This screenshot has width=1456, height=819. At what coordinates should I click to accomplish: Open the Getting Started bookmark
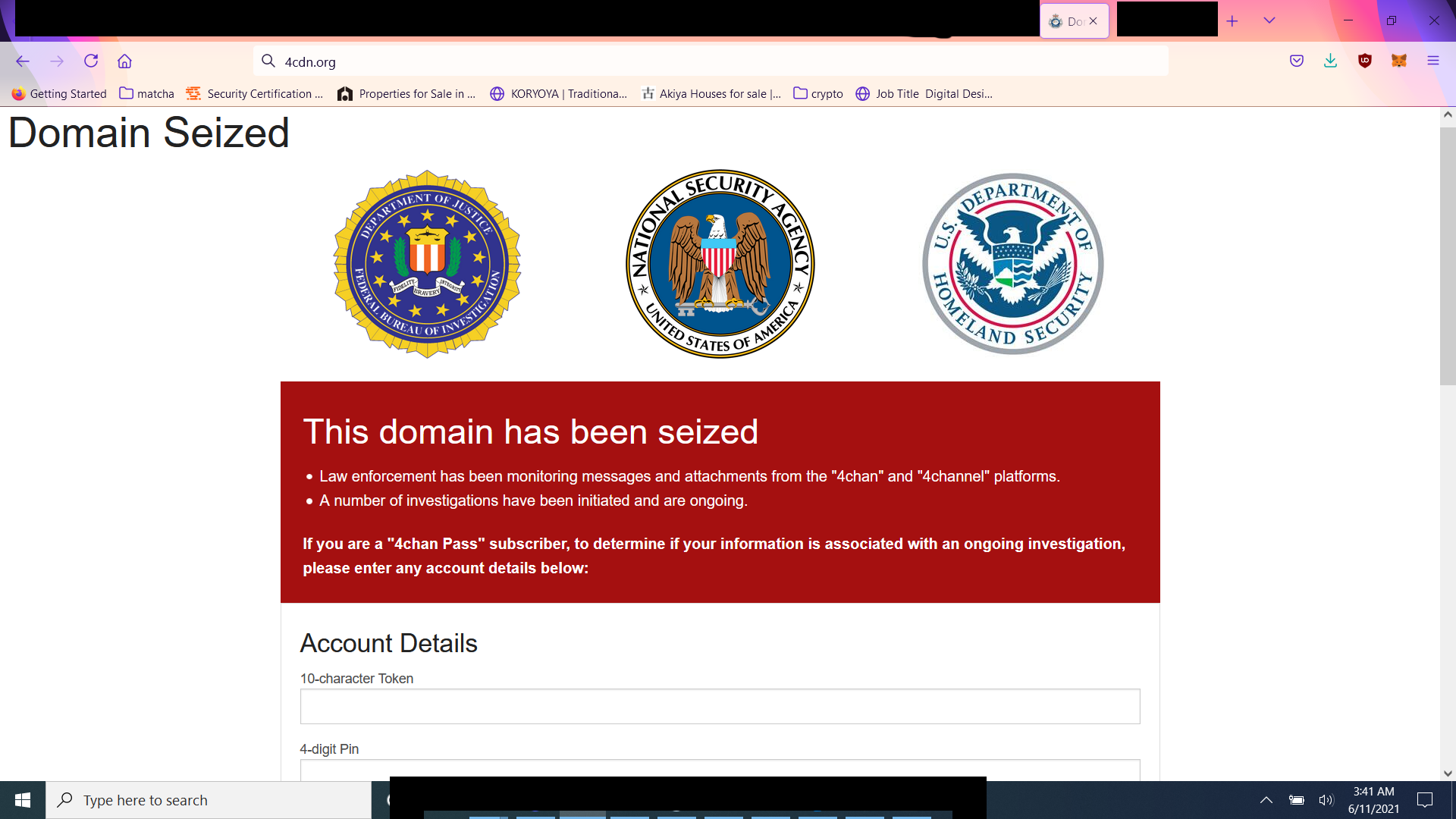59,94
